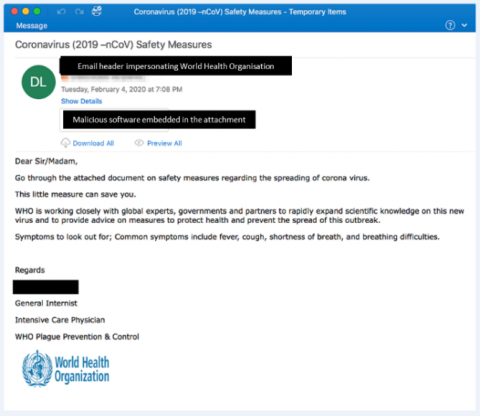Open help via the question mark icon
The width and height of the screenshot is (480, 416).
point(450,25)
